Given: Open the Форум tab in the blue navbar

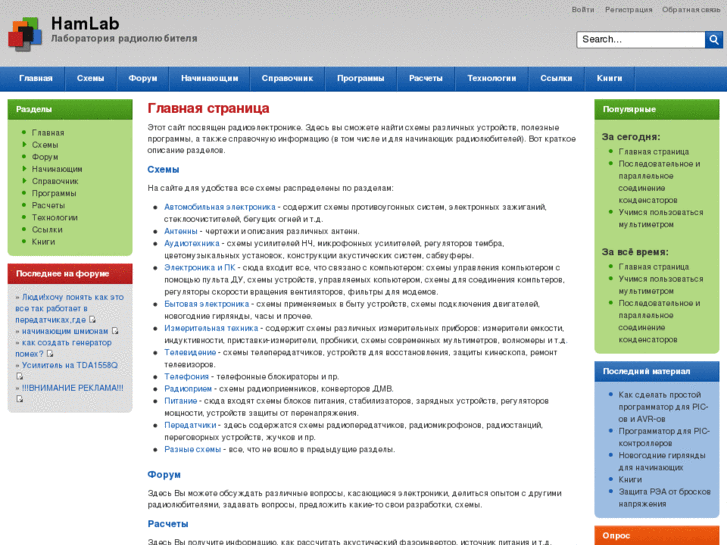Looking at the screenshot, I should point(143,78).
